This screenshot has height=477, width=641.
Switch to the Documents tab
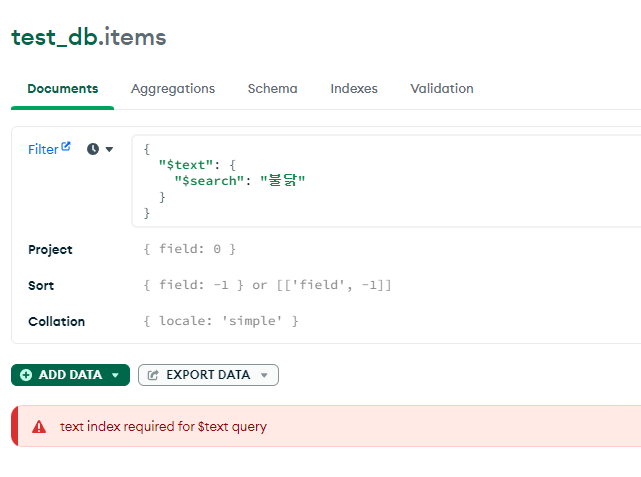pyautogui.click(x=62, y=89)
